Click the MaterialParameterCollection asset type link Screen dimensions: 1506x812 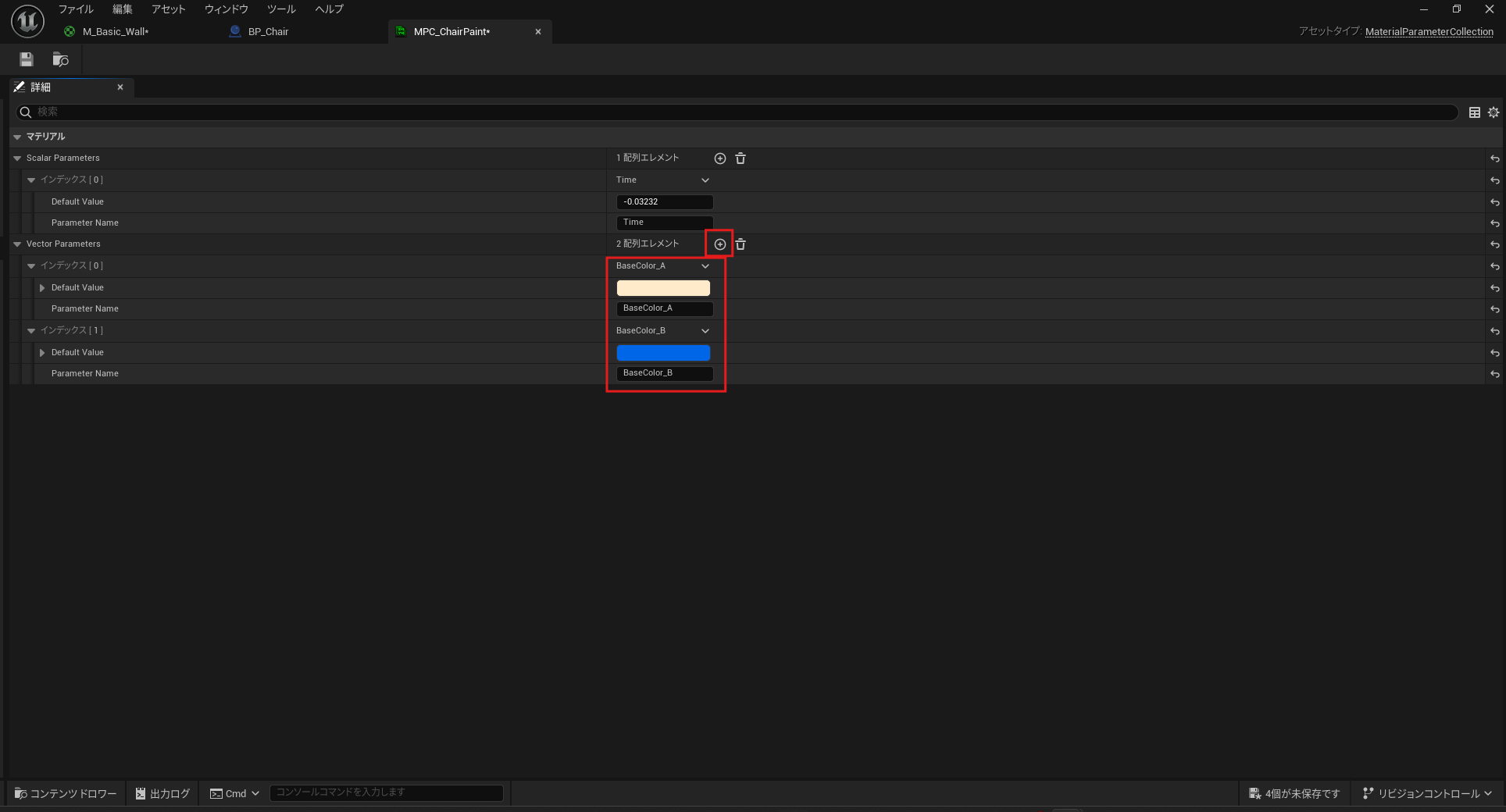click(1429, 32)
